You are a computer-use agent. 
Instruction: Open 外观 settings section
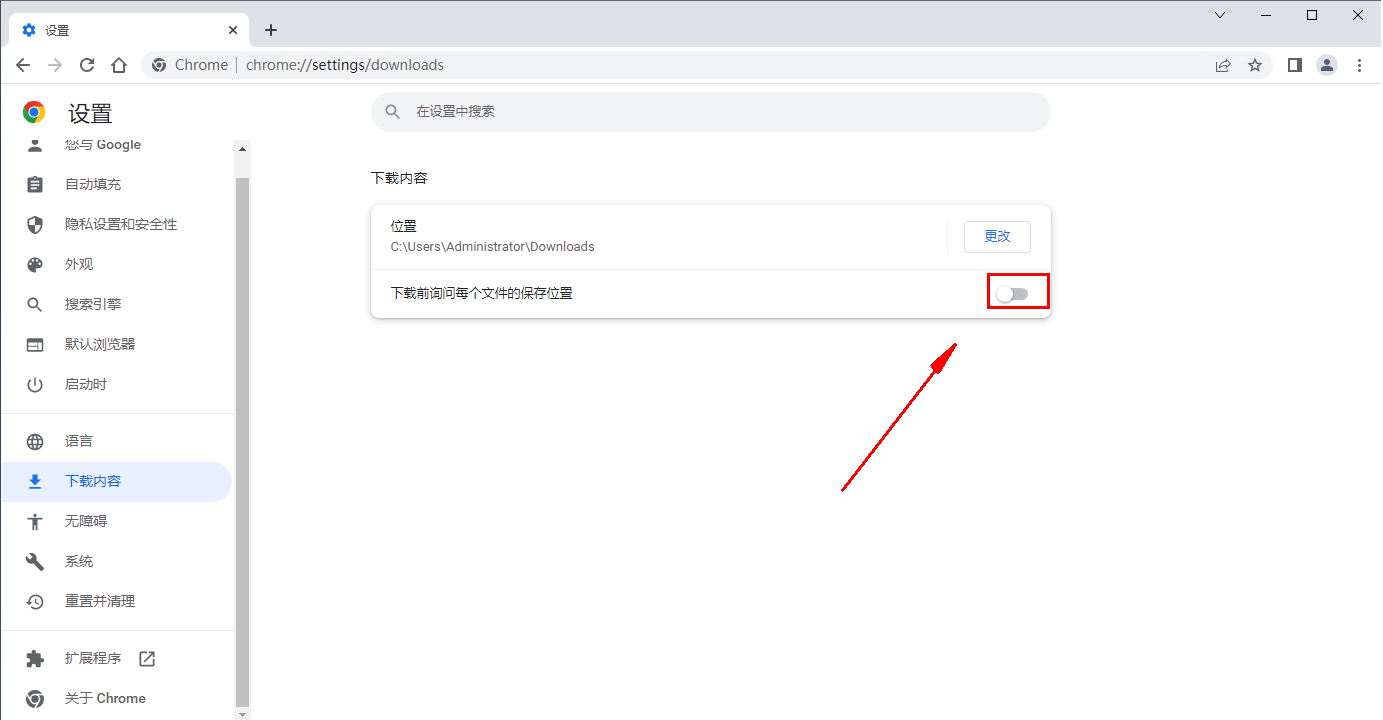(x=79, y=265)
